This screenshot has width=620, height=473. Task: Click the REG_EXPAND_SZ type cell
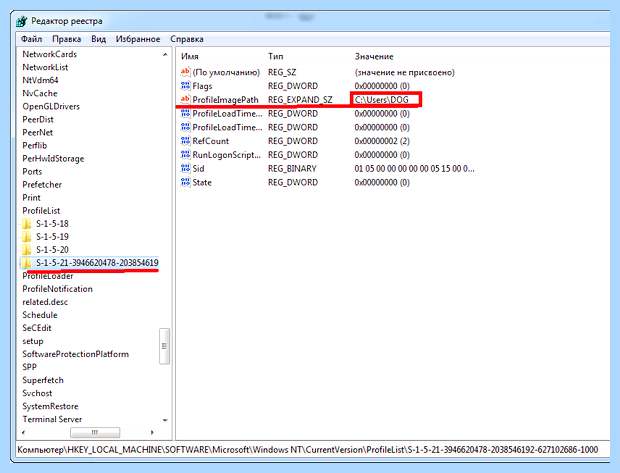[x=300, y=100]
